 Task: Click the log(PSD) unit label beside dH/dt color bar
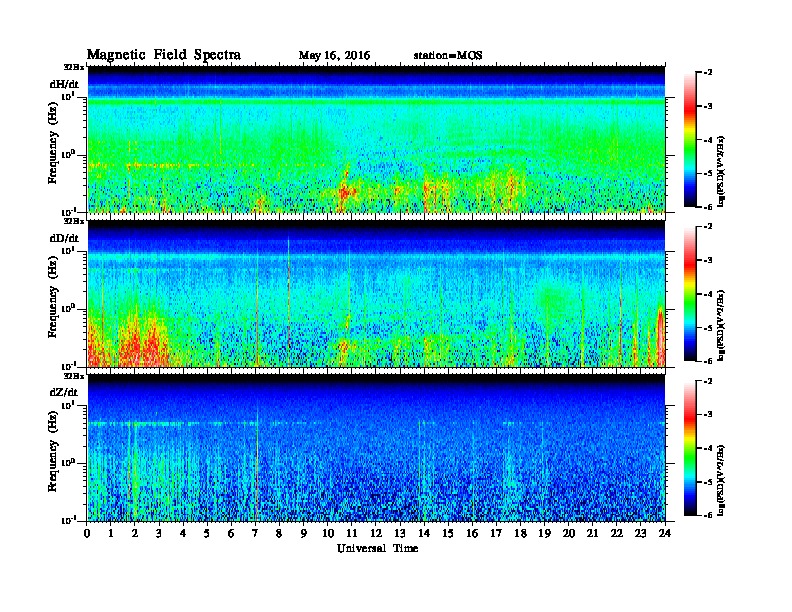pos(722,172)
